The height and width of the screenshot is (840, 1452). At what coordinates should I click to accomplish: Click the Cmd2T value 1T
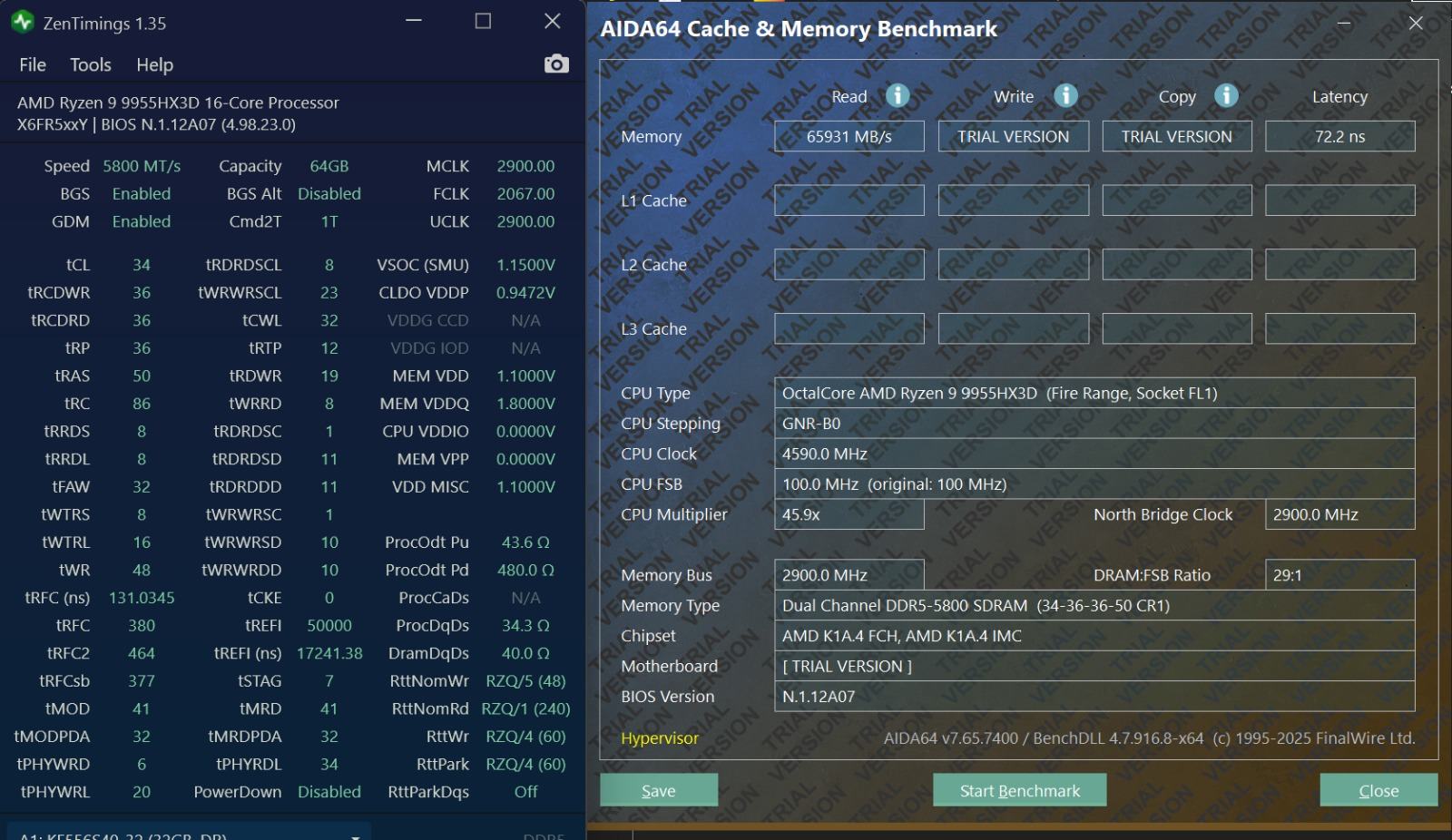click(329, 221)
